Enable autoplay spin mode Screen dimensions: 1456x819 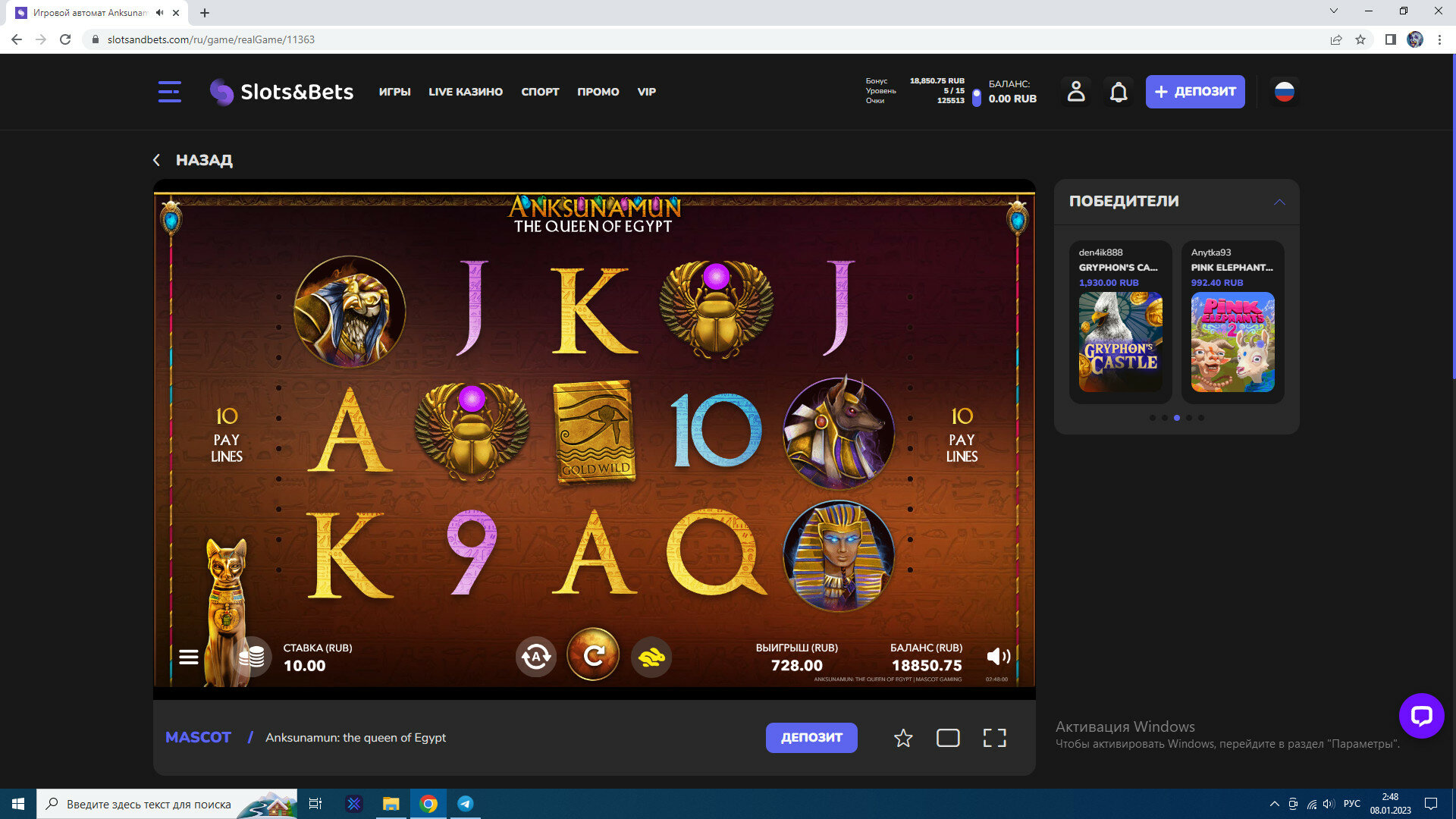(536, 657)
